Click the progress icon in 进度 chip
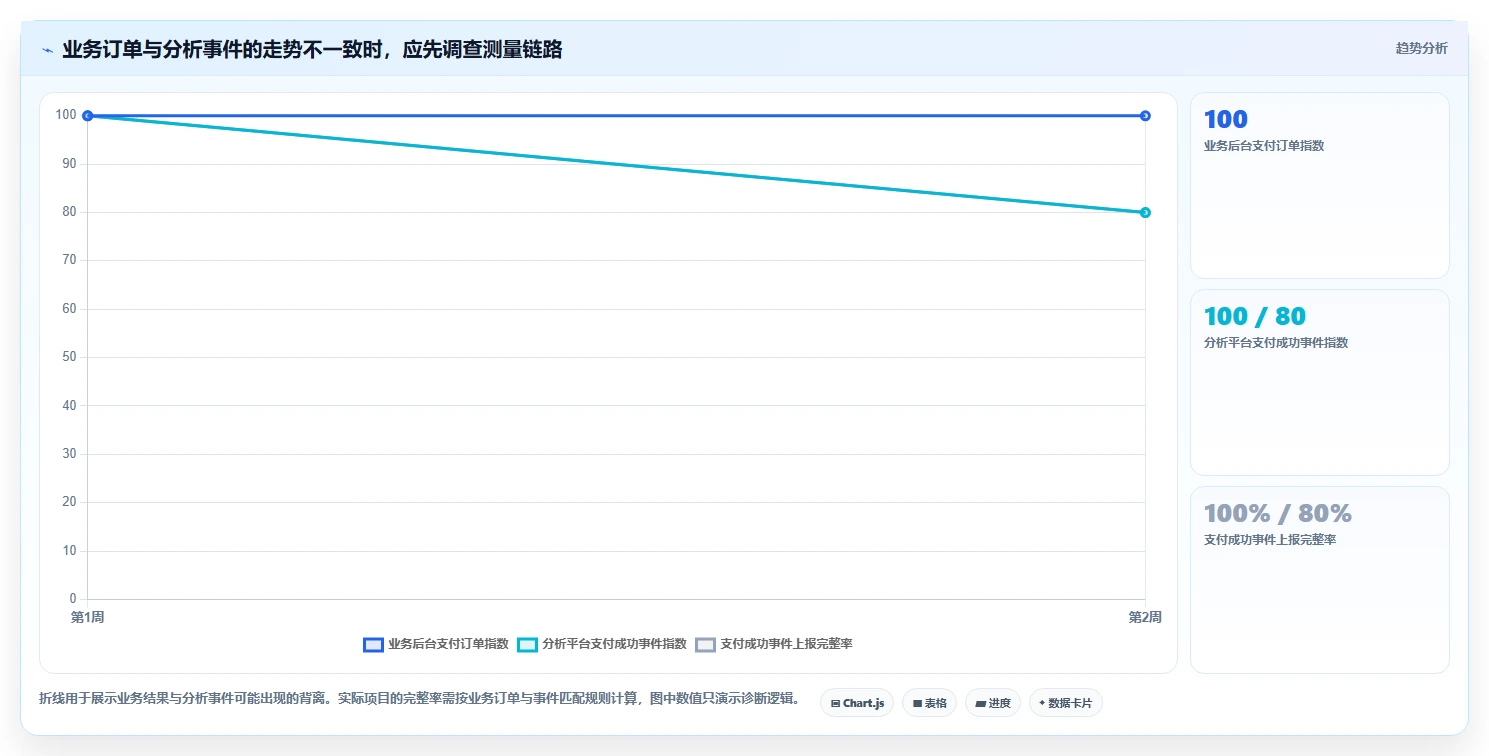 [x=980, y=703]
